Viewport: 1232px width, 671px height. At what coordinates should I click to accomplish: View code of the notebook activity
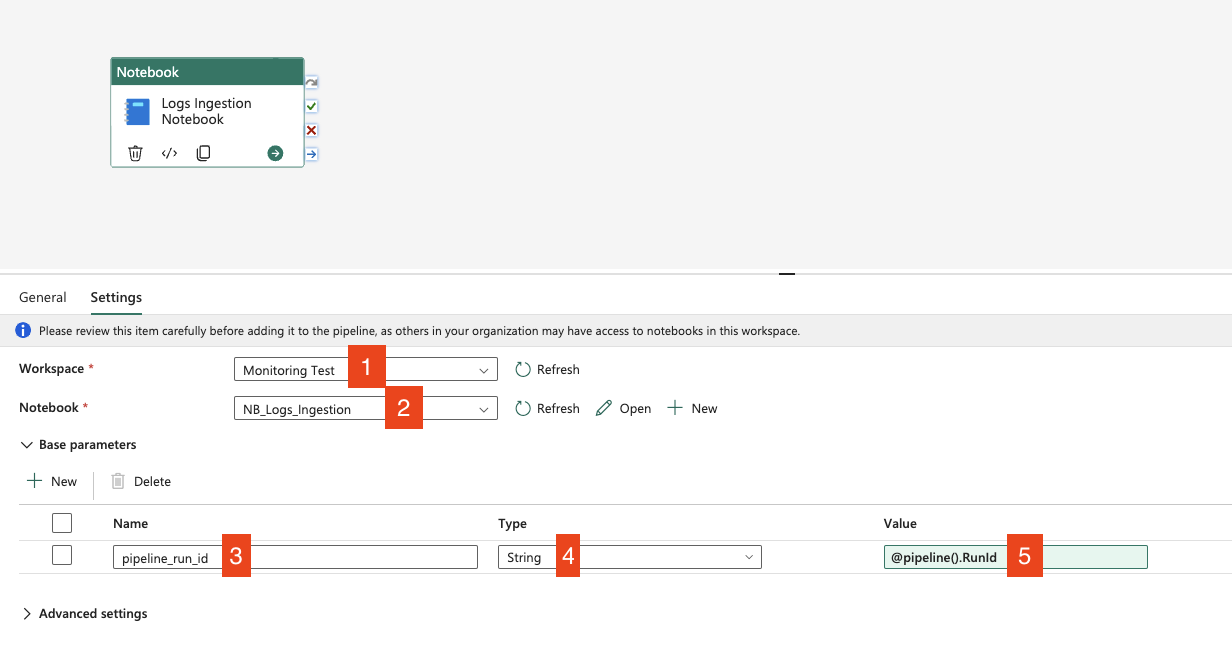pos(169,153)
